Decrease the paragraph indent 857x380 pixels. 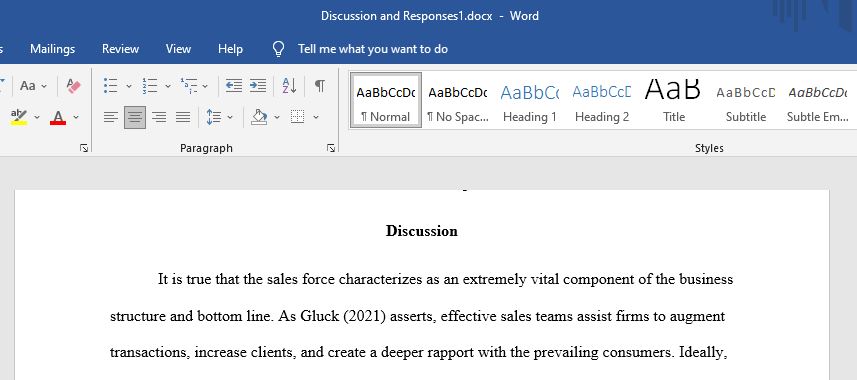[234, 86]
